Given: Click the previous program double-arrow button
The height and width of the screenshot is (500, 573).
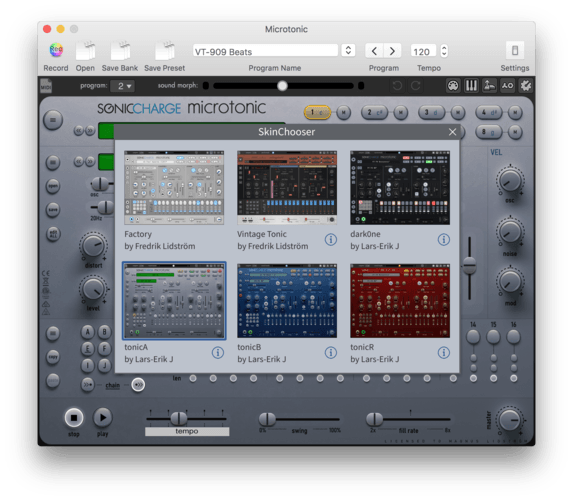Looking at the screenshot, I should point(79,130).
